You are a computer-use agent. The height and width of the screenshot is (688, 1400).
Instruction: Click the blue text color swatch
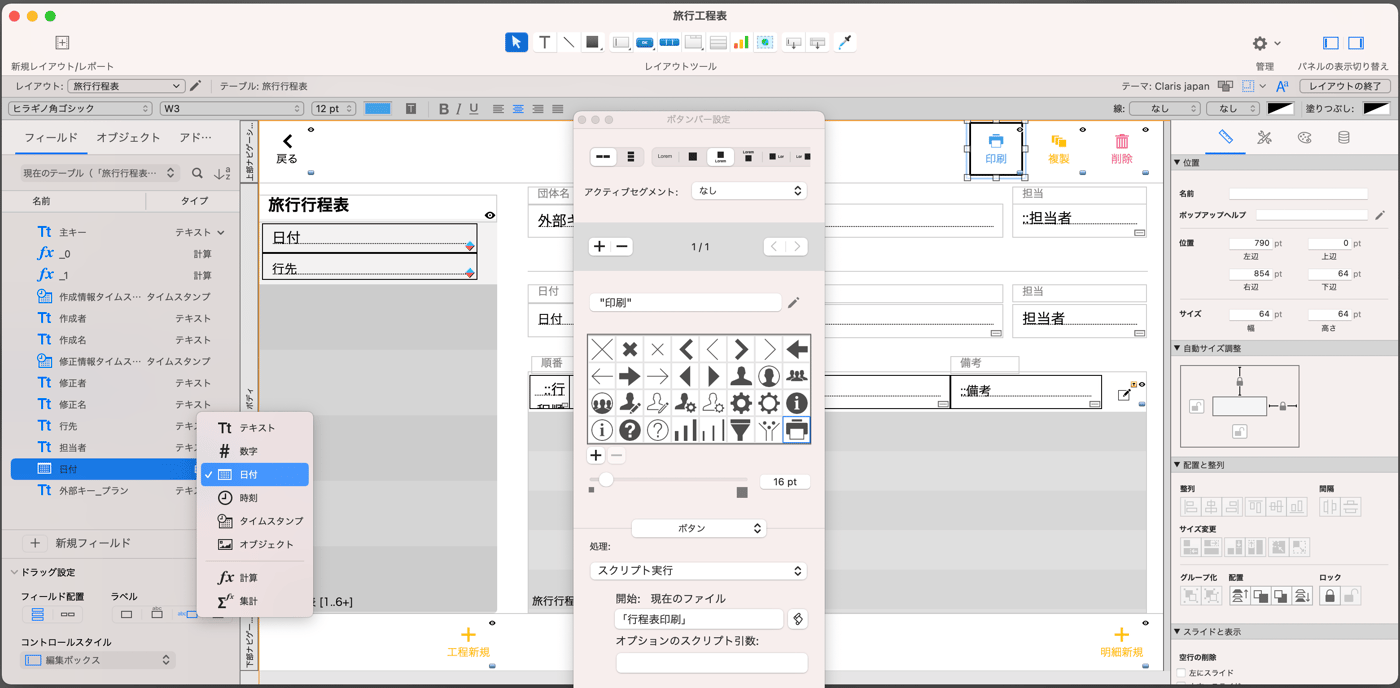point(378,108)
